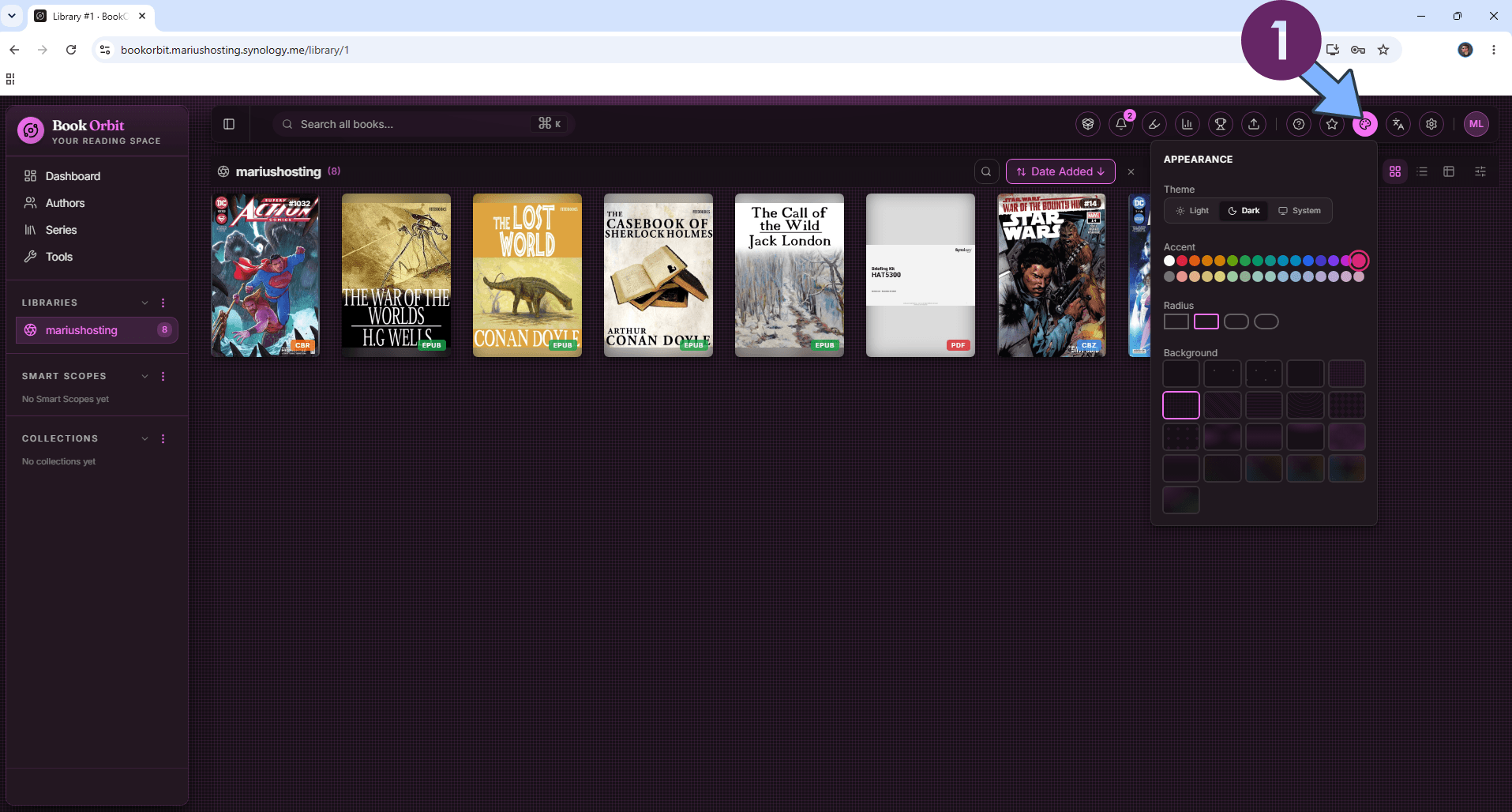Open the settings gear icon
The height and width of the screenshot is (812, 1512).
pos(1431,124)
